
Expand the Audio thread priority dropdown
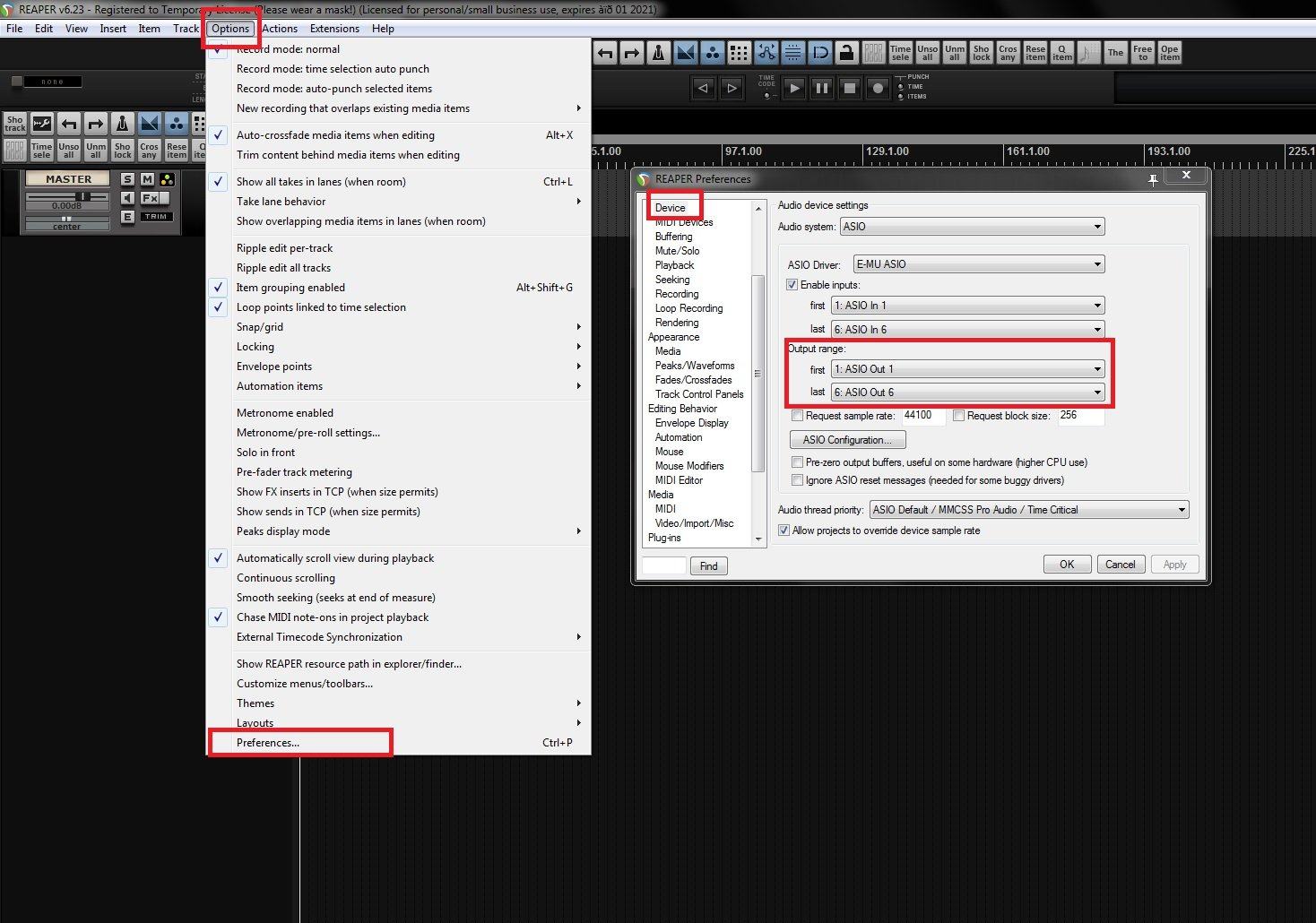coord(1028,510)
